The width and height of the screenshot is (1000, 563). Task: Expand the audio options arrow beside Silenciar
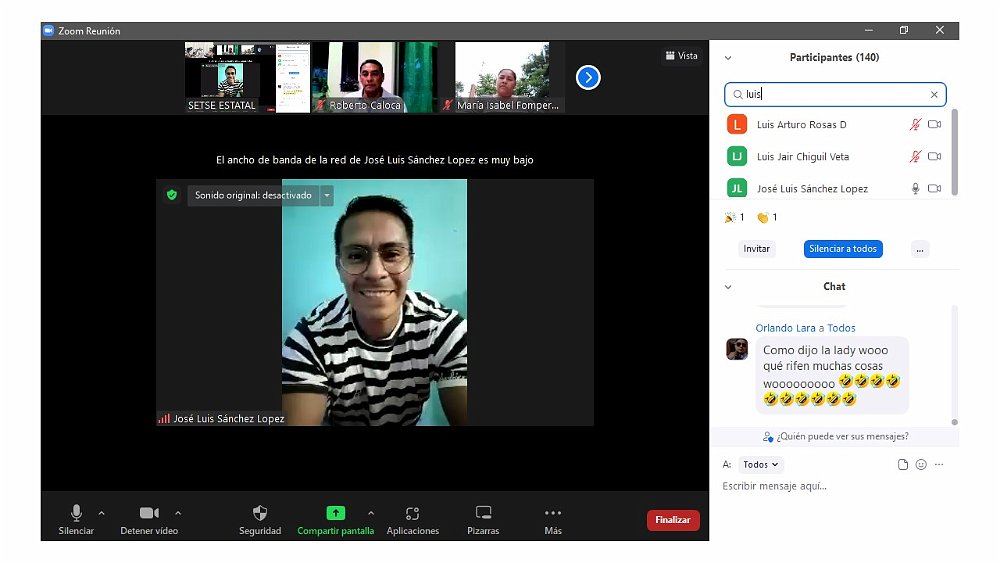pos(101,513)
